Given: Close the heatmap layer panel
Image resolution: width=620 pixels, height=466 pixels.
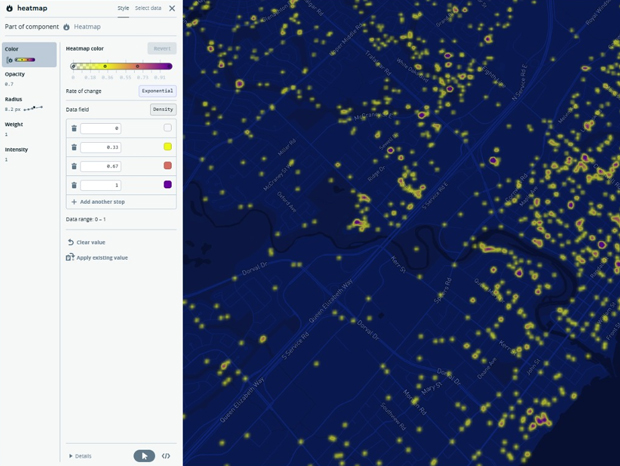Looking at the screenshot, I should pyautogui.click(x=172, y=8).
